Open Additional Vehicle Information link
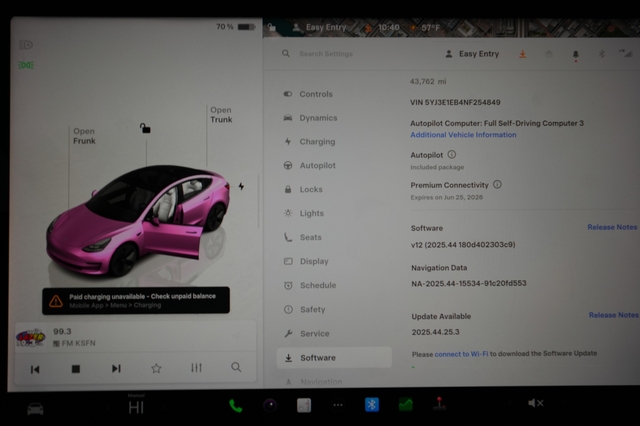The height and width of the screenshot is (426, 640). coord(463,135)
